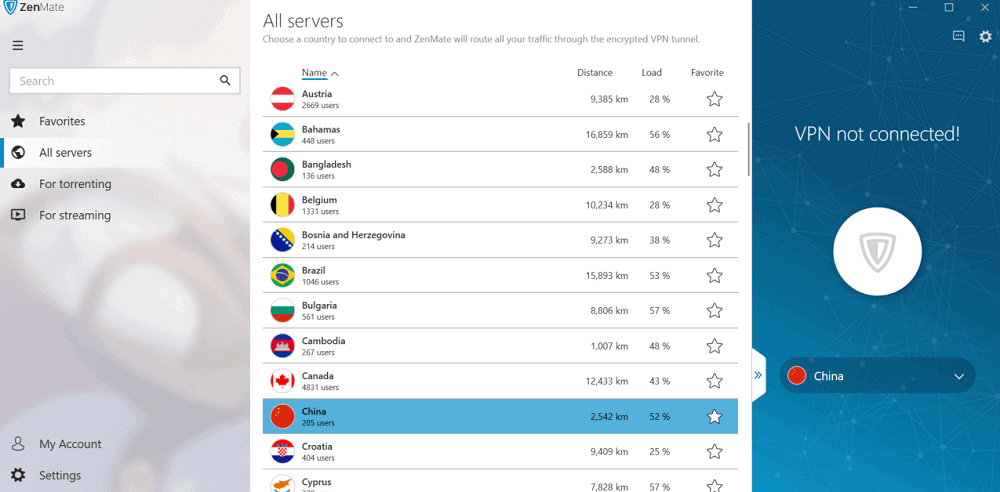Open My Account page

click(70, 444)
